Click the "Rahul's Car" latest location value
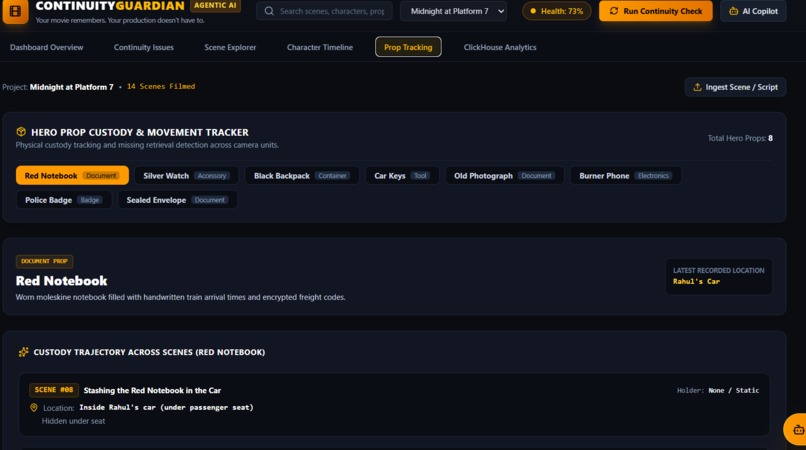The image size is (806, 450). [697, 281]
